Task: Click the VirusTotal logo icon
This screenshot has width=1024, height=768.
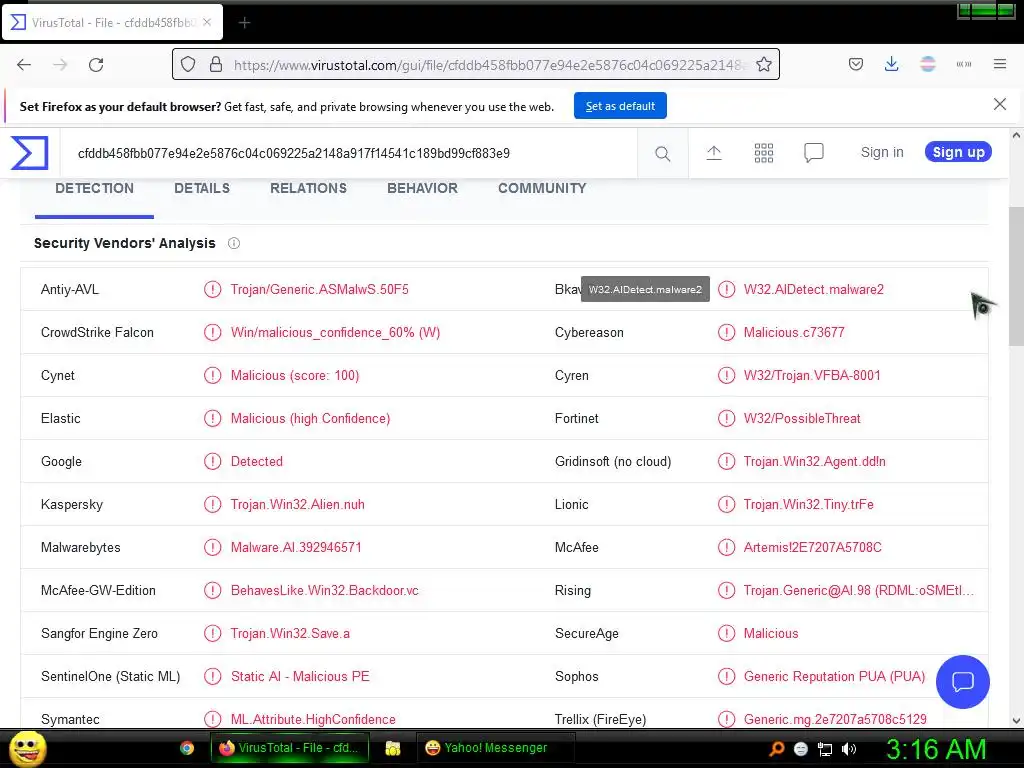Action: [29, 153]
